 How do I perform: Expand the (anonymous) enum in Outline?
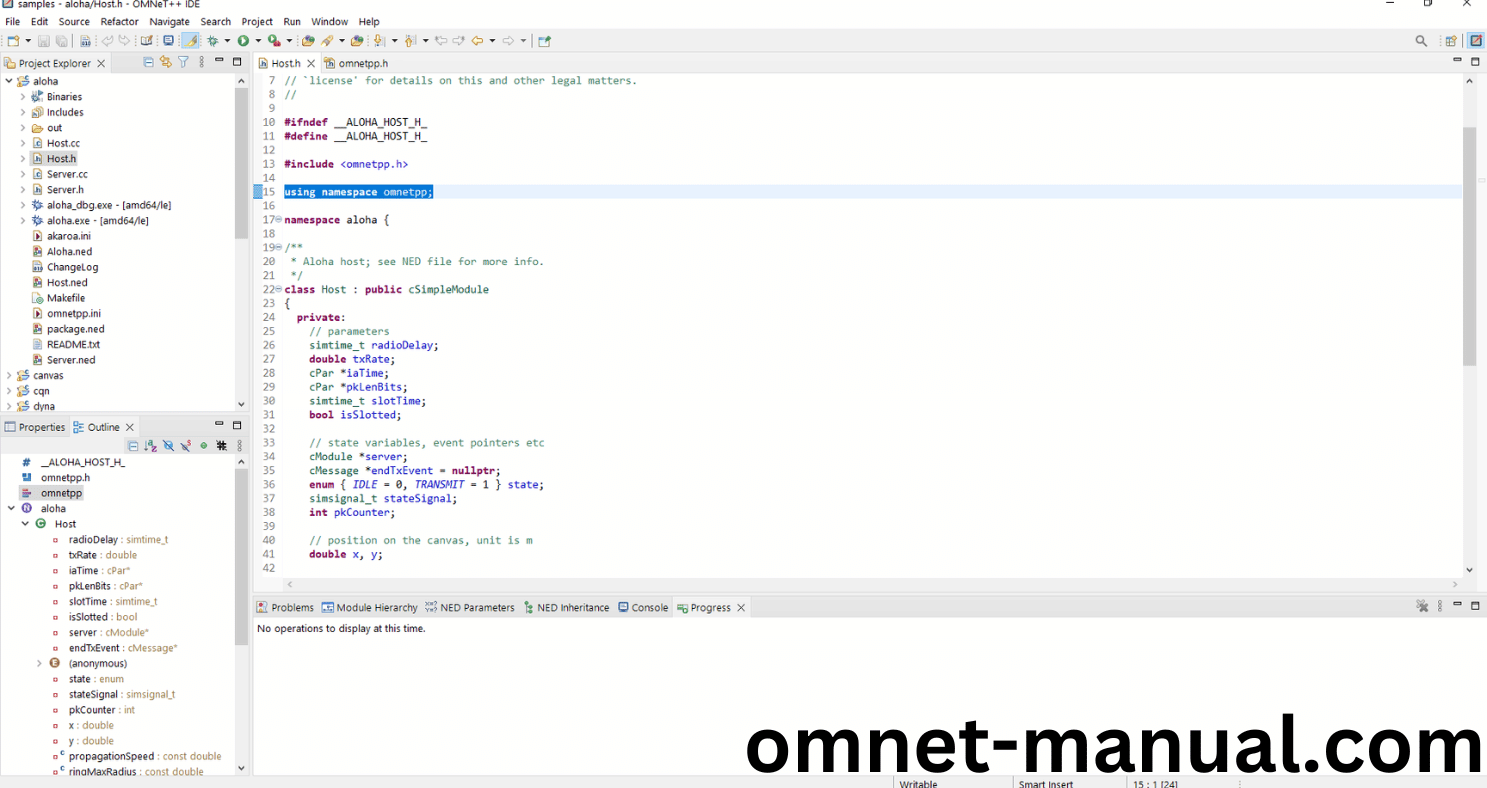pos(40,664)
